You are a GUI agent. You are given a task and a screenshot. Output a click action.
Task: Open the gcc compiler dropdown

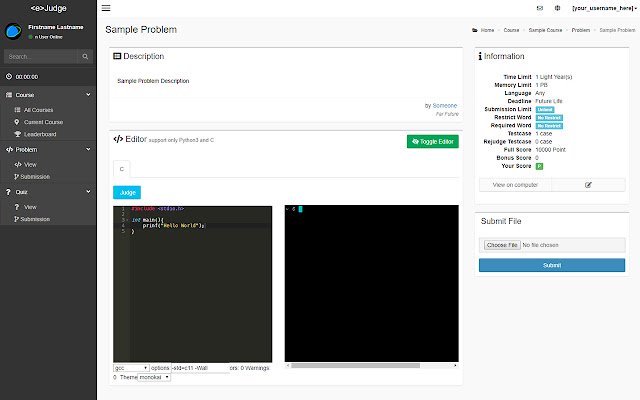coord(131,368)
